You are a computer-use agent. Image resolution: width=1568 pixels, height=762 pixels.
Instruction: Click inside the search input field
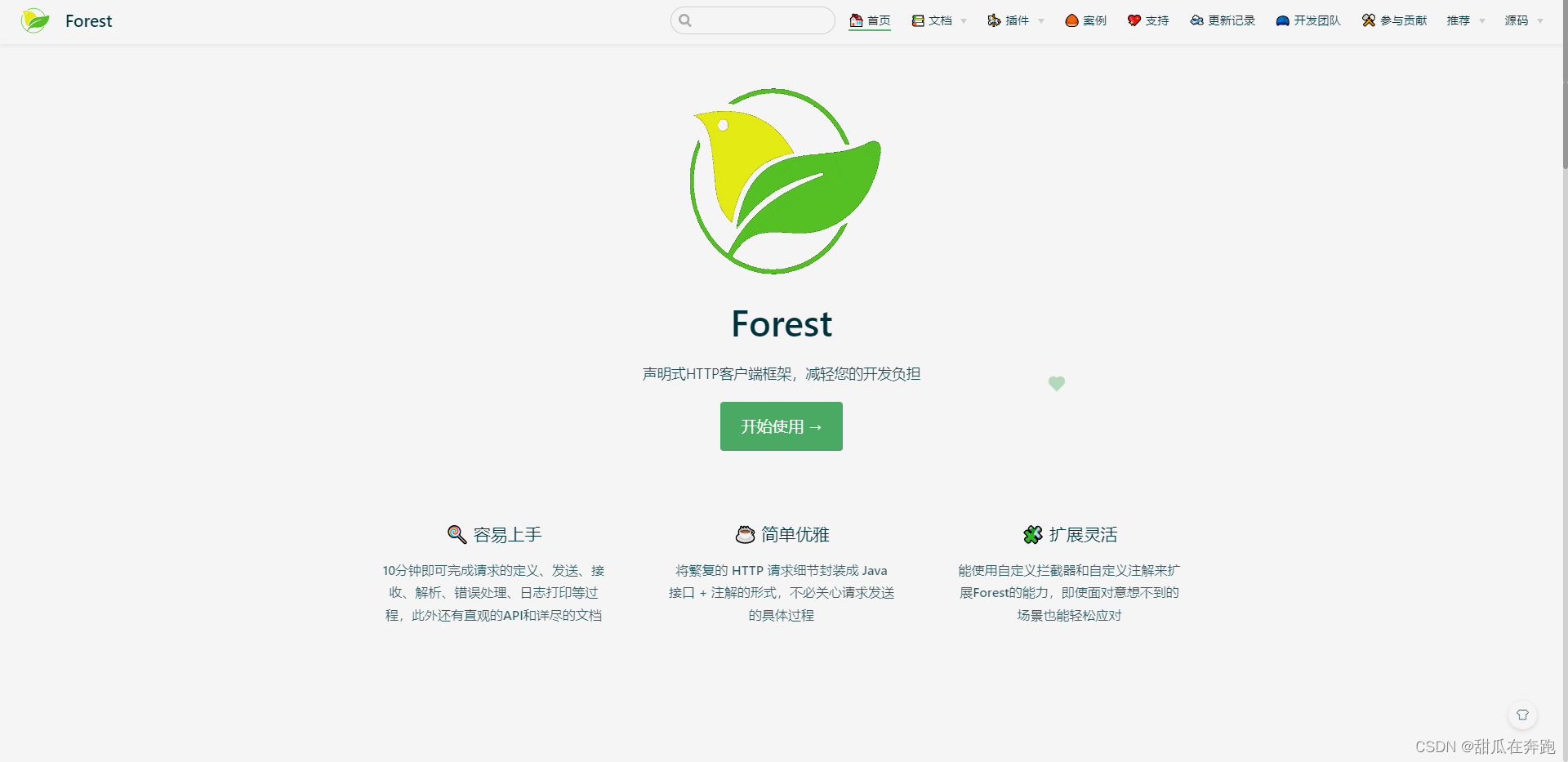coord(751,20)
